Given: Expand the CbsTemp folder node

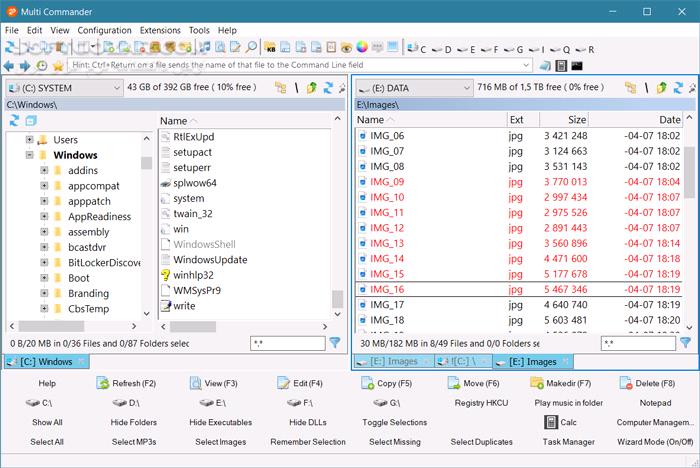Looking at the screenshot, I should pyautogui.click(x=44, y=309).
